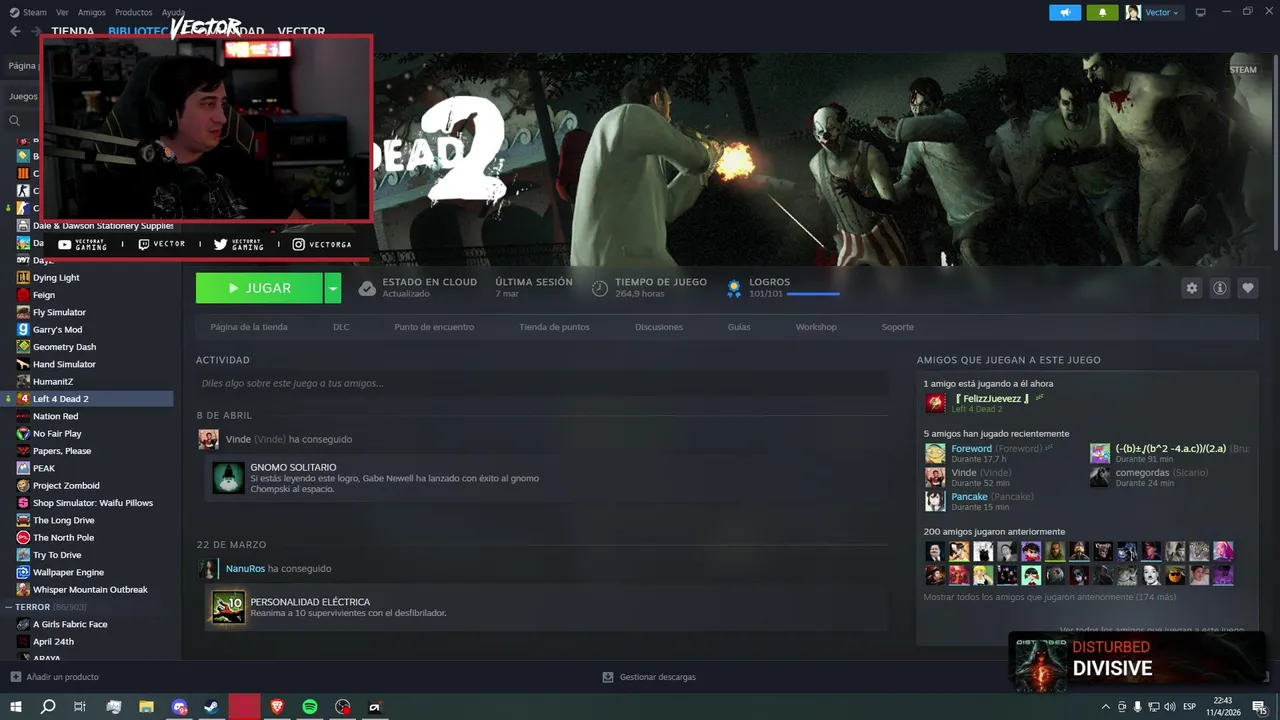Show game info circle icon
The image size is (1280, 720).
(1220, 288)
